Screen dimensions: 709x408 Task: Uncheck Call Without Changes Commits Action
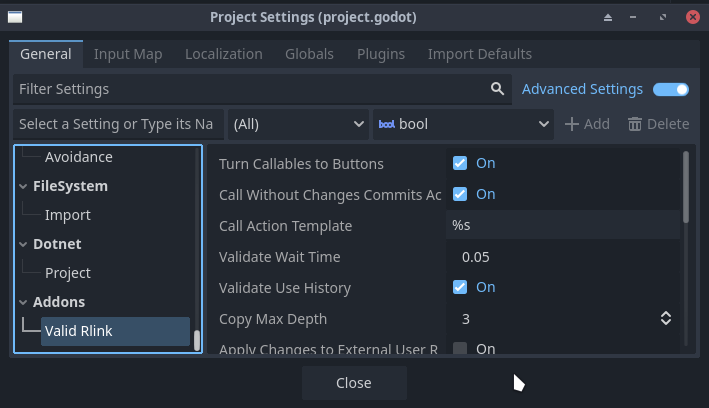tap(460, 194)
